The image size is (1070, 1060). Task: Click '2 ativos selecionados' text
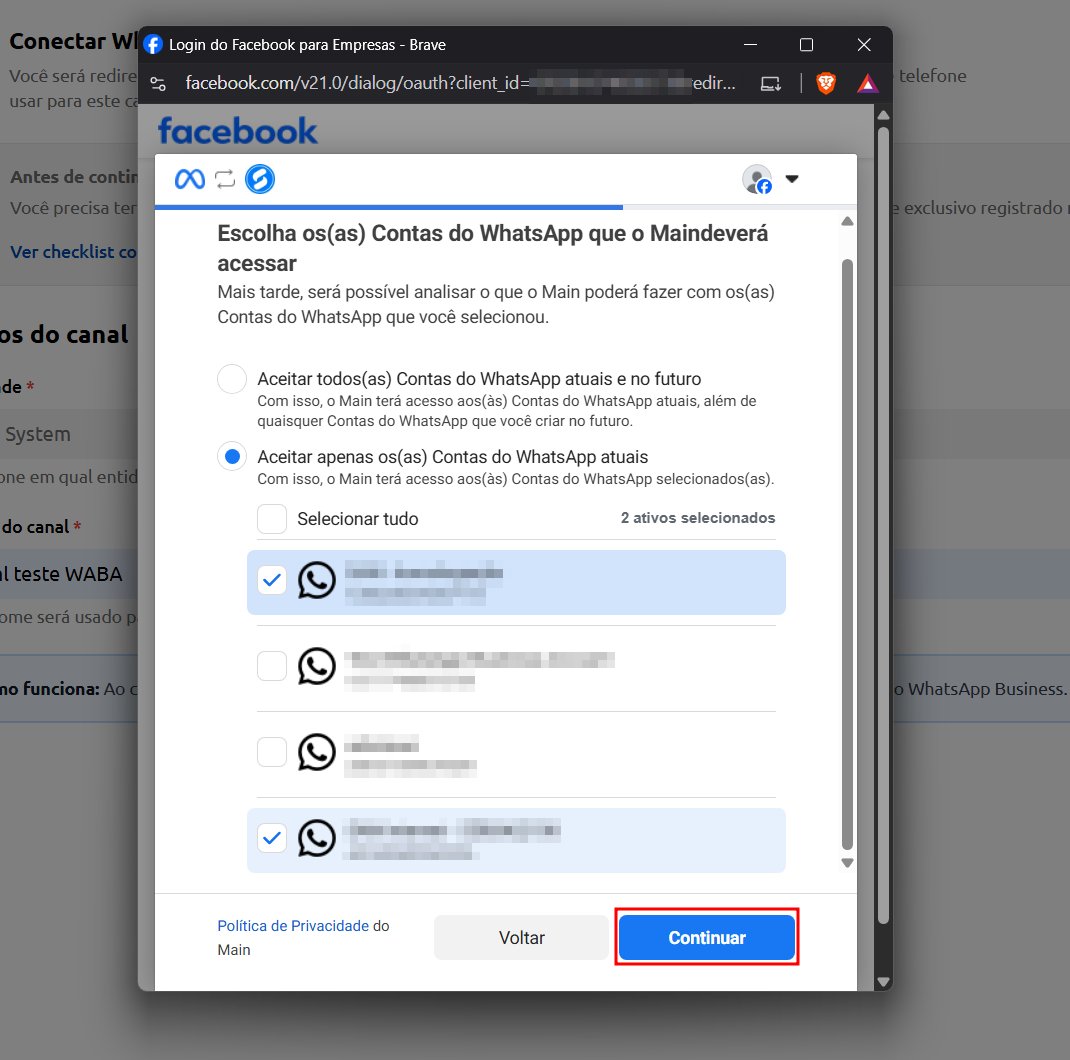click(x=697, y=518)
